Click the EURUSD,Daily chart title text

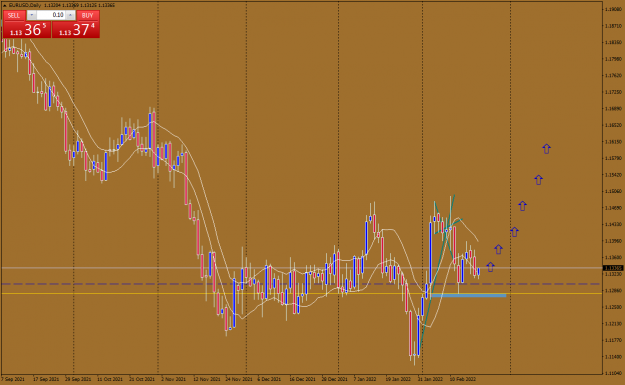[x=24, y=5]
